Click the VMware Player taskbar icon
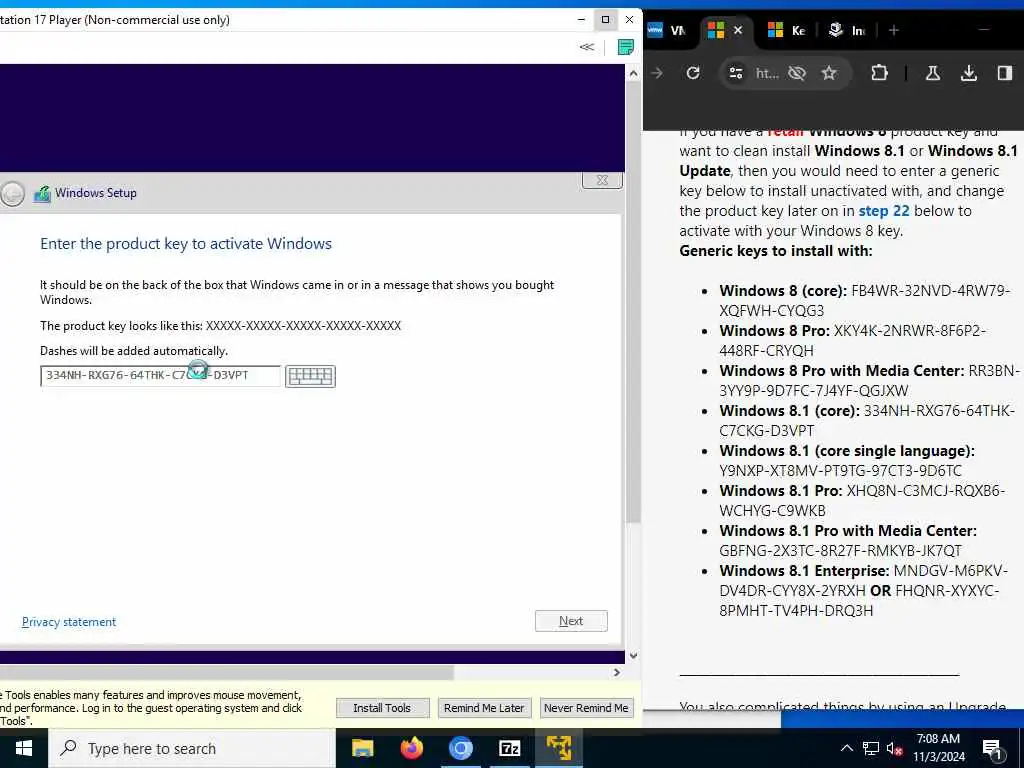The height and width of the screenshot is (768, 1024). [559, 748]
